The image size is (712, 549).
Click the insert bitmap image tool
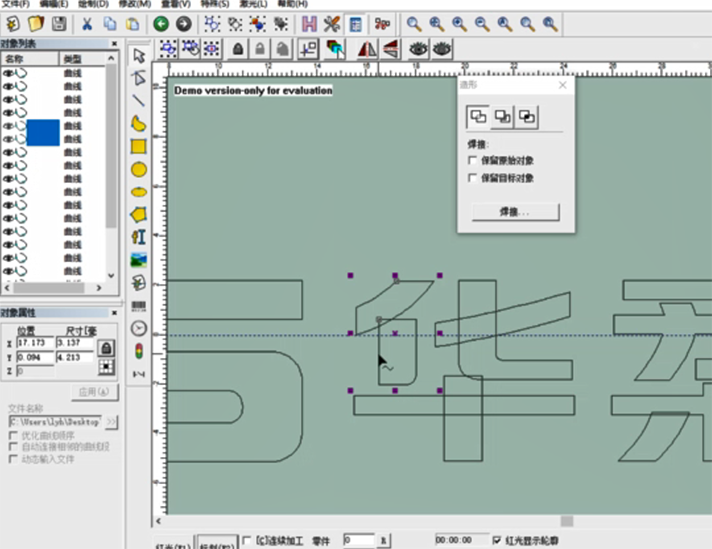(139, 259)
